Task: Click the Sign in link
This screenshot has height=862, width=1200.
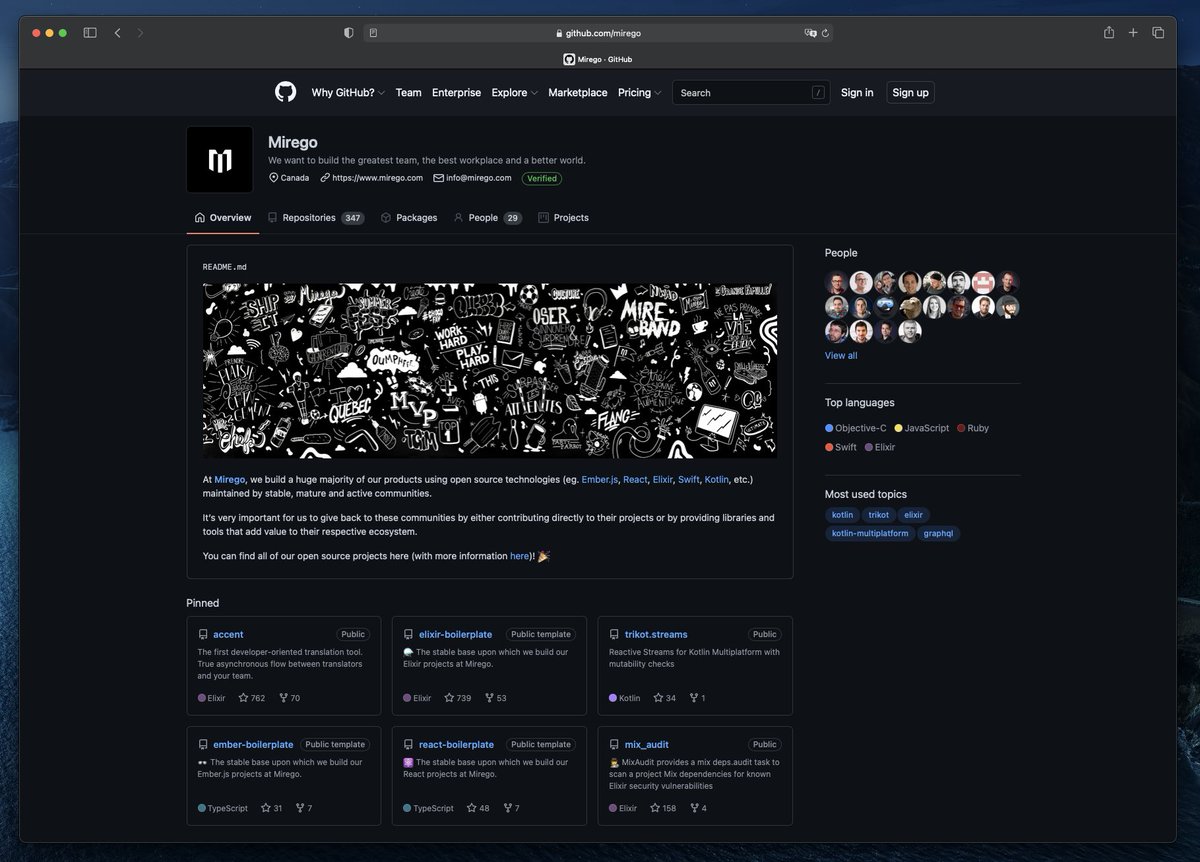Action: point(857,93)
